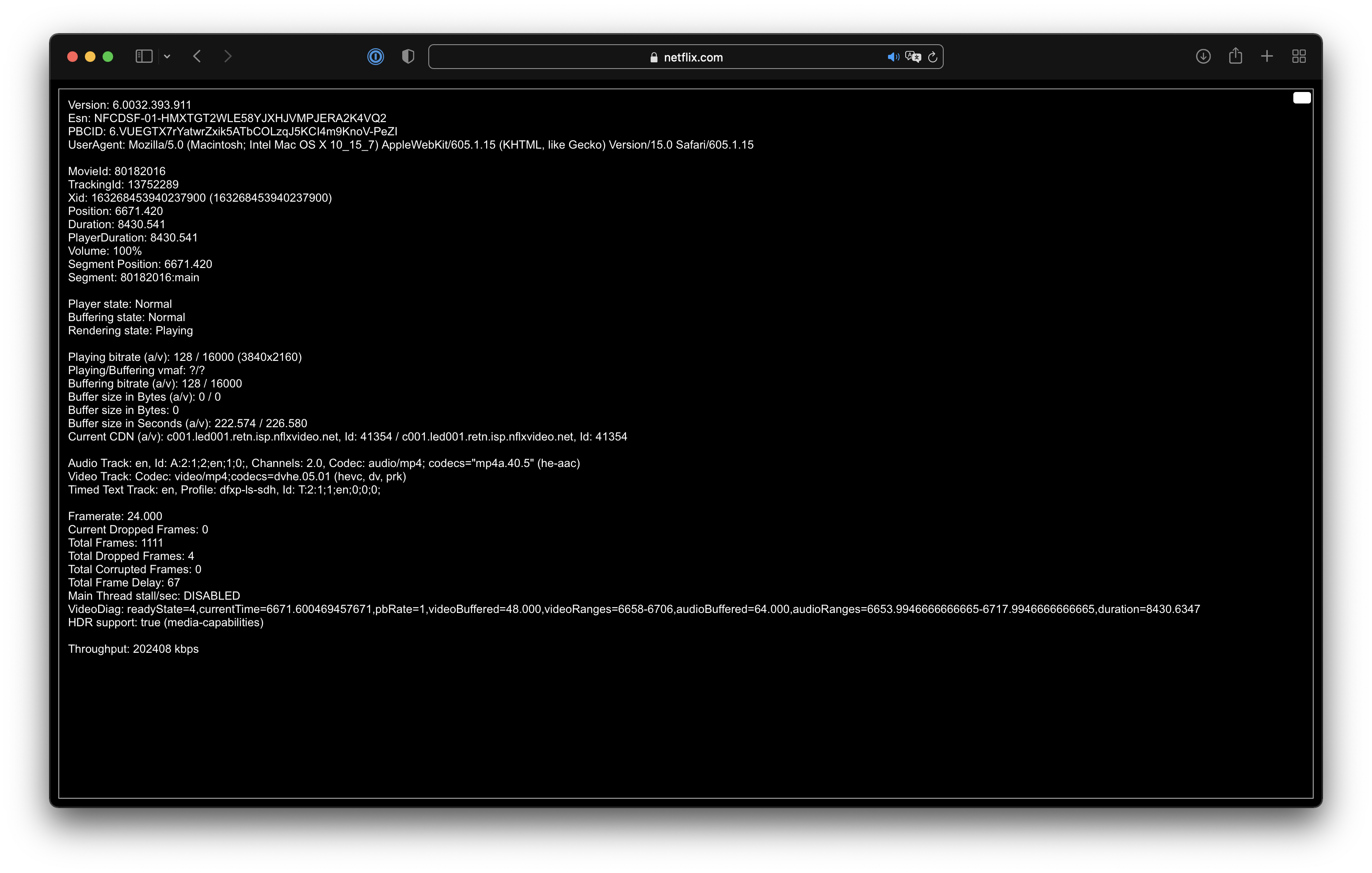Click the Total Frames: 1111 line

[116, 542]
